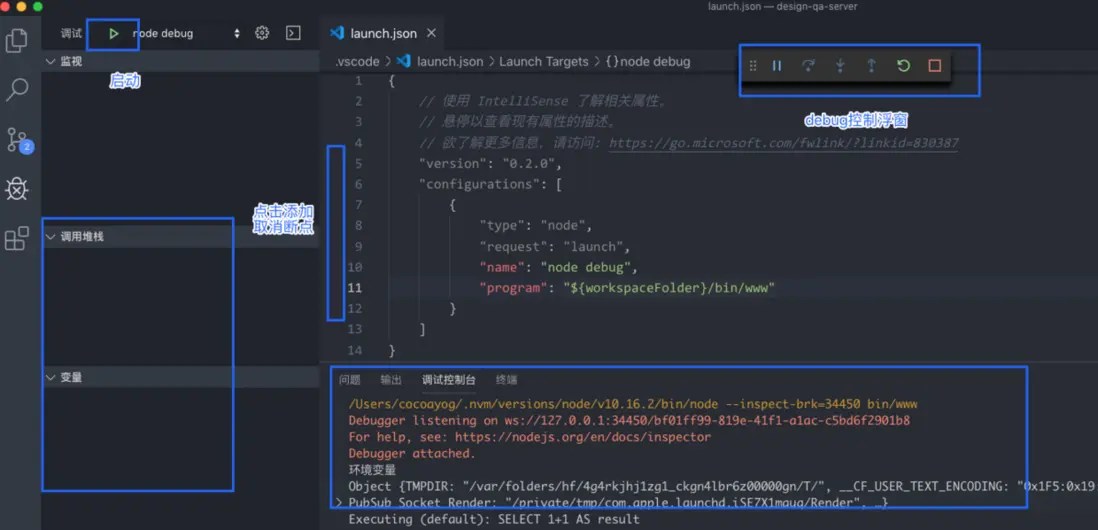Click launch.json in the breadcrumb

pos(450,62)
